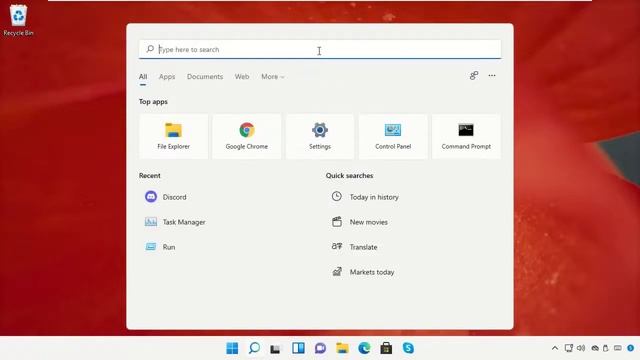Open Task View from the taskbar

[276, 349]
